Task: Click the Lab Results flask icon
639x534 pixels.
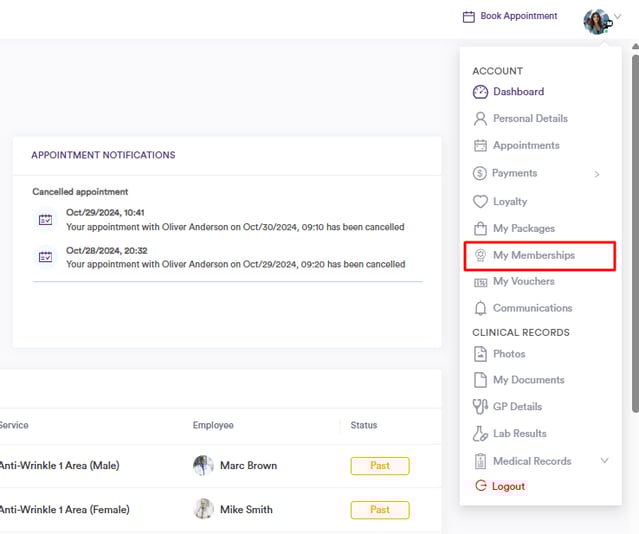Action: pyautogui.click(x=480, y=434)
